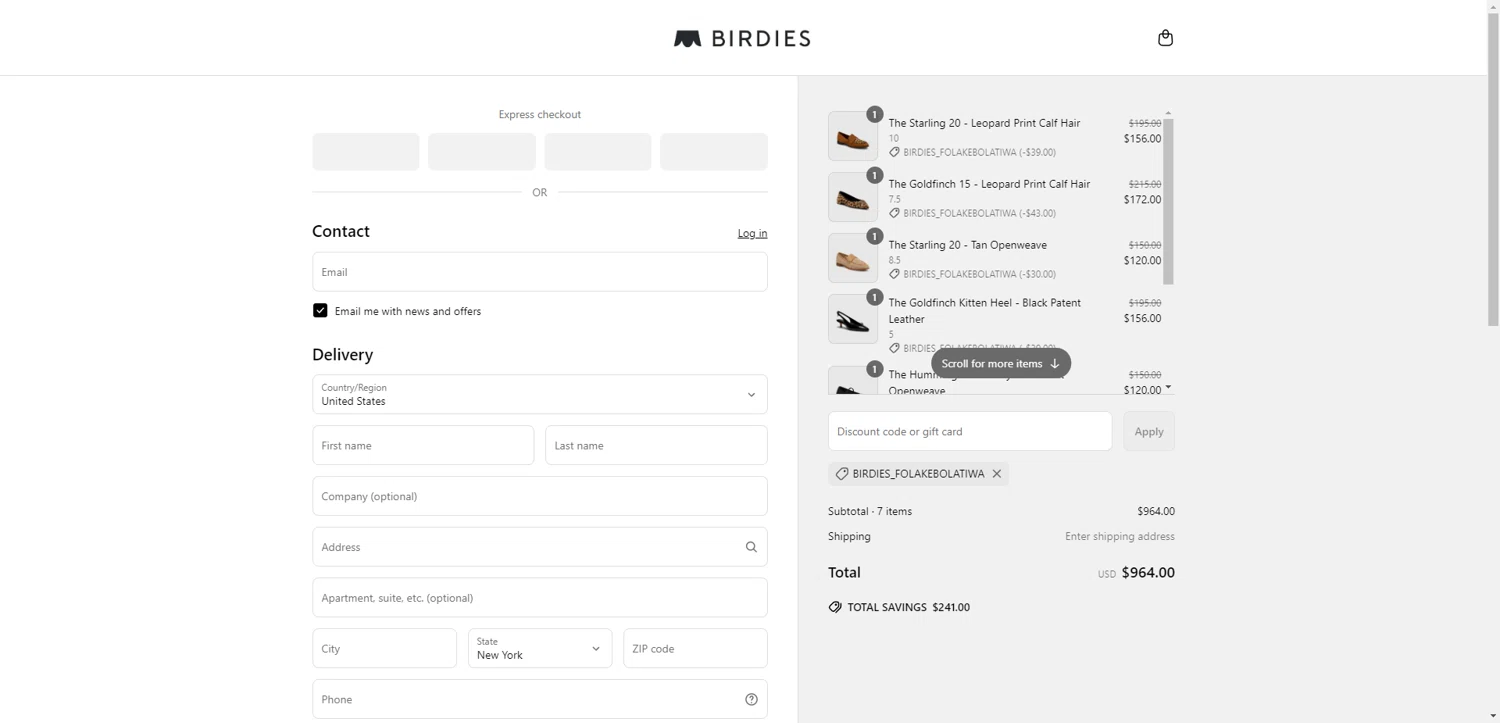Click the Starling 20 Leopard Print shoe thumbnail
Screen dimensions: 1500x723
pyautogui.click(x=853, y=136)
